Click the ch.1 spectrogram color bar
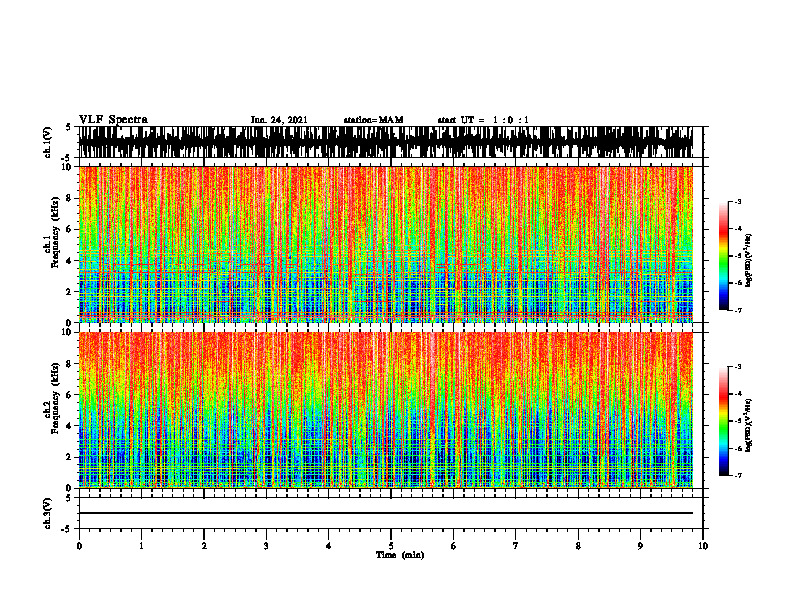This screenshot has width=792, height=612. (x=723, y=256)
